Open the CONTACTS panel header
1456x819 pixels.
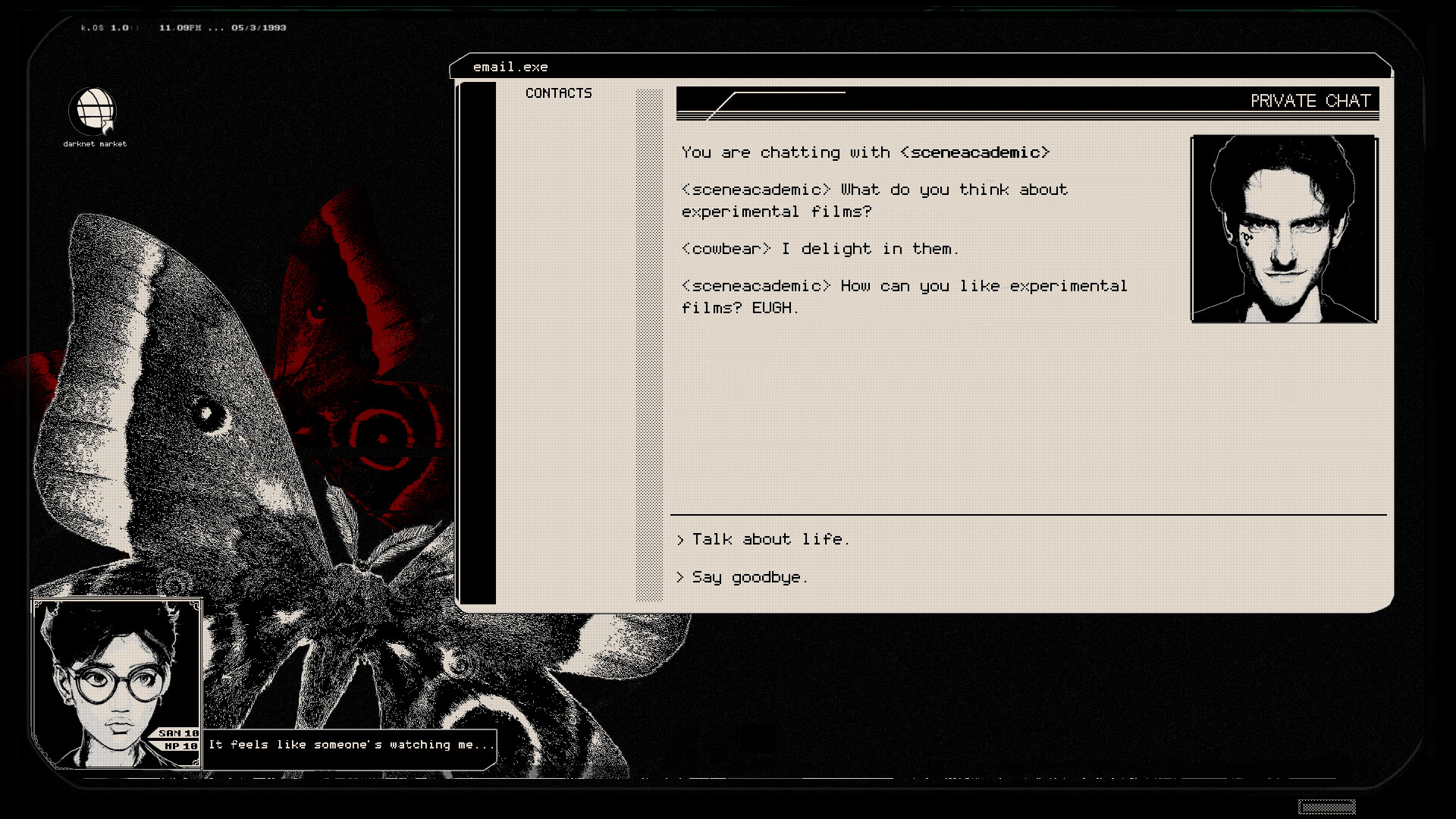click(x=559, y=93)
